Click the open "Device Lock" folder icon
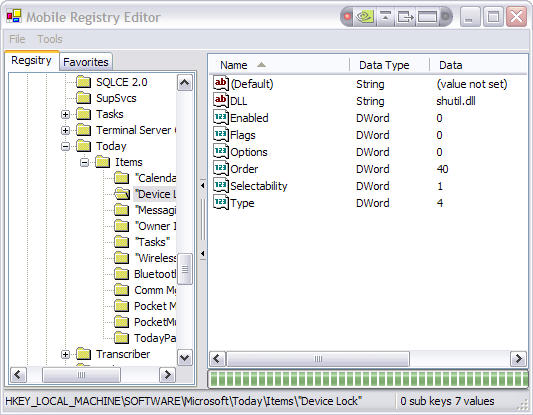The height and width of the screenshot is (415, 533). [122, 194]
